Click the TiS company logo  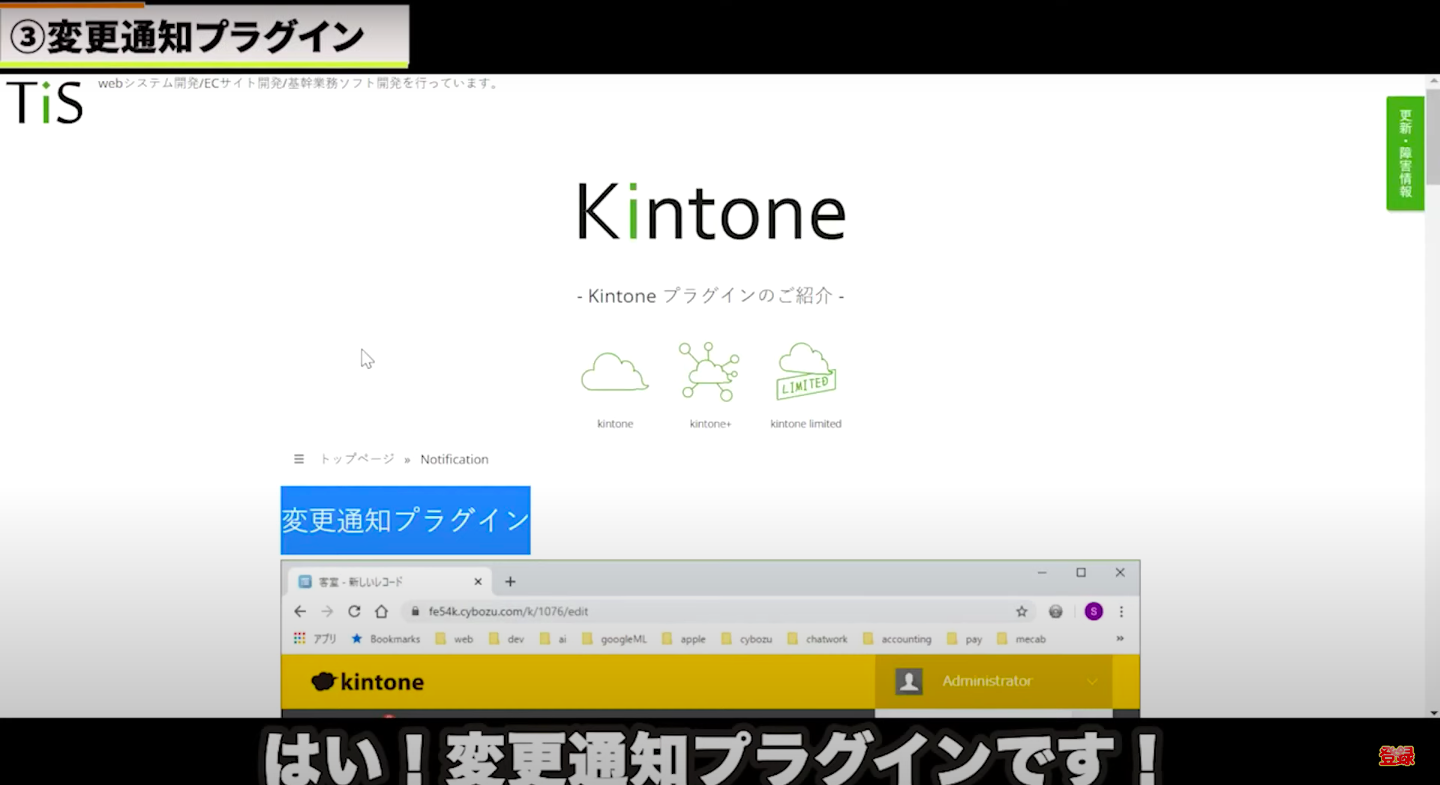44,103
